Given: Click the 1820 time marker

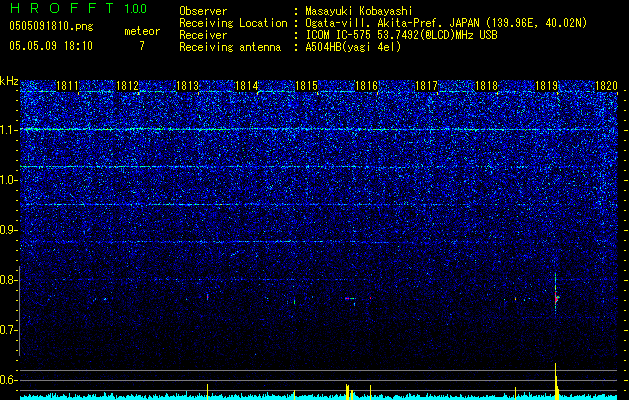Looking at the screenshot, I should (606, 87).
